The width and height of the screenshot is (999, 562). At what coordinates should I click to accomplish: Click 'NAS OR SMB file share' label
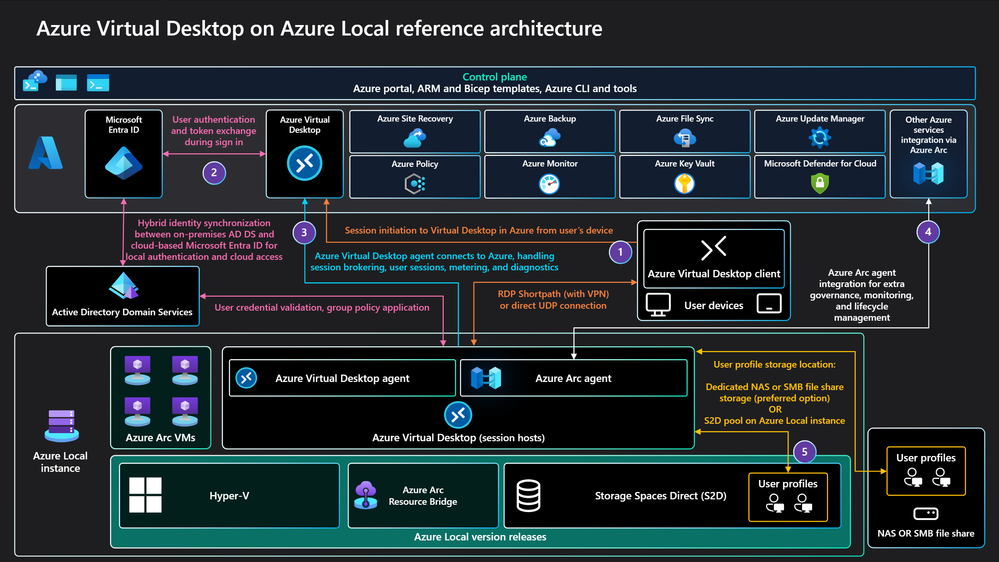[926, 533]
